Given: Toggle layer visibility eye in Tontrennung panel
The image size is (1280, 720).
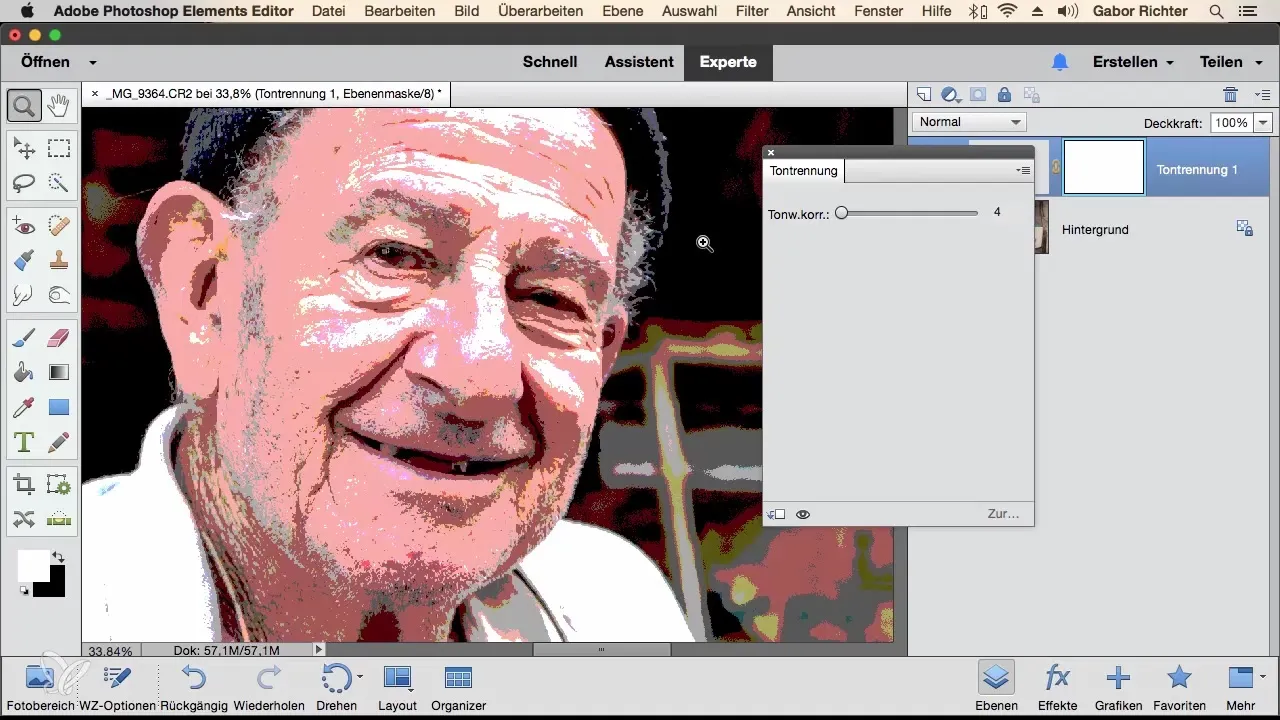Looking at the screenshot, I should (x=803, y=514).
